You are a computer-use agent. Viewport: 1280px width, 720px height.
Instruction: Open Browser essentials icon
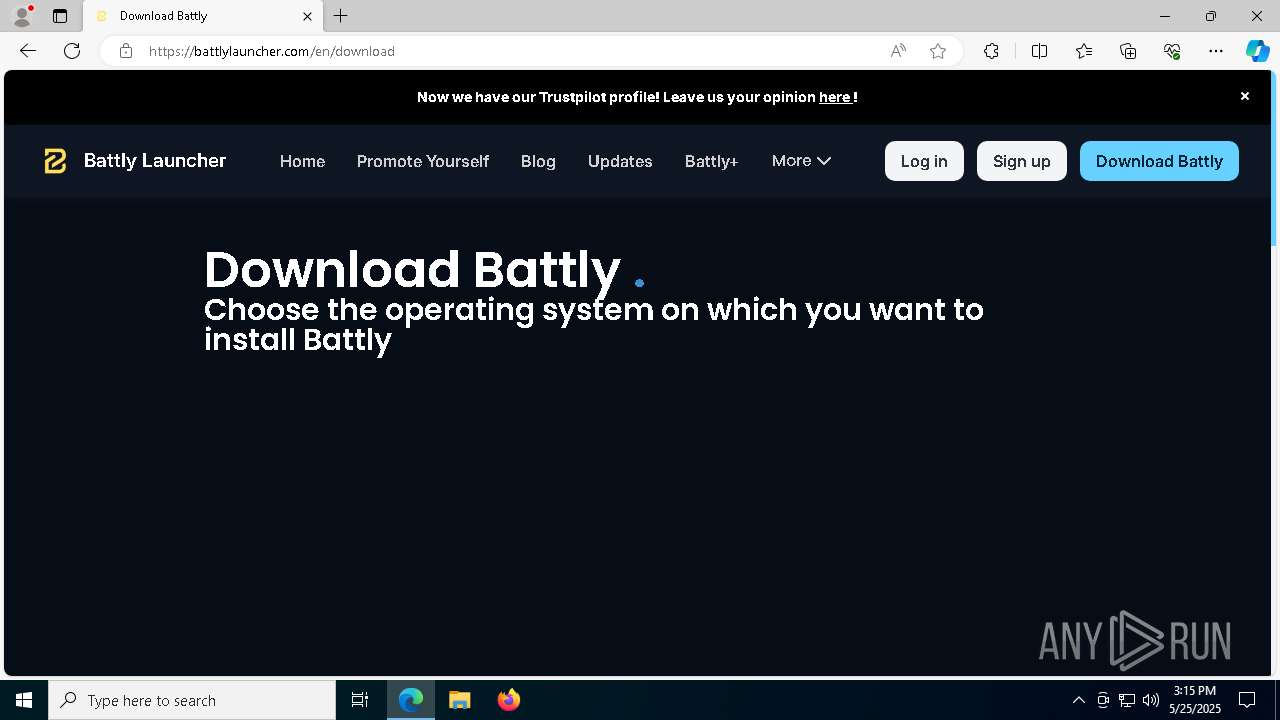tap(1172, 51)
